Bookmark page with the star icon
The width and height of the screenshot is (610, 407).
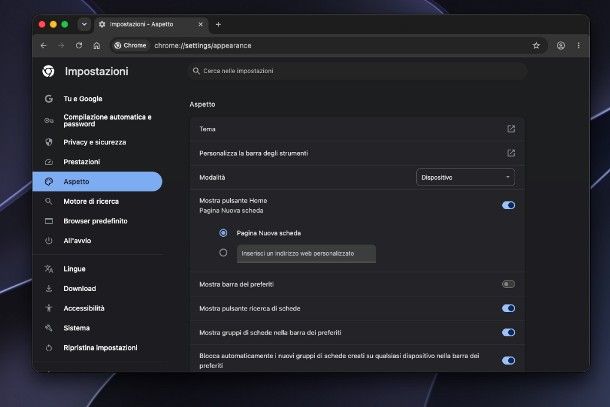(536, 46)
